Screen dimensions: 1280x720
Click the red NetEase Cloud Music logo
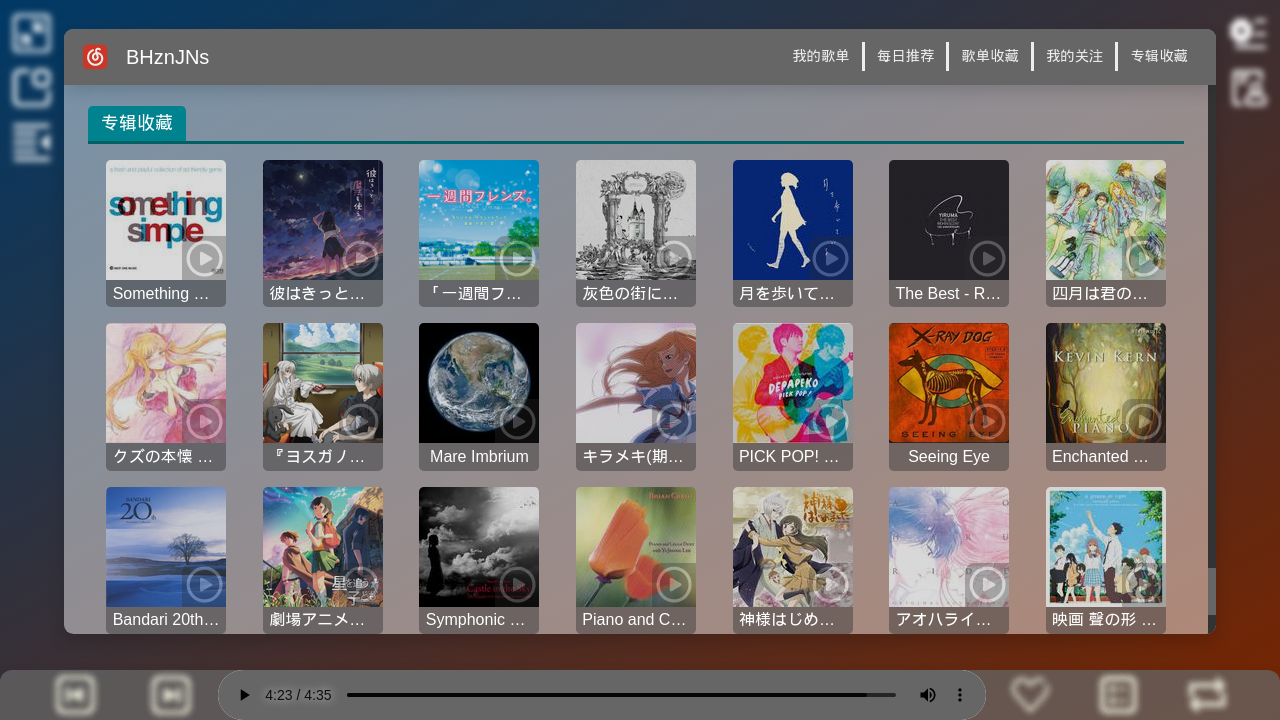click(95, 57)
